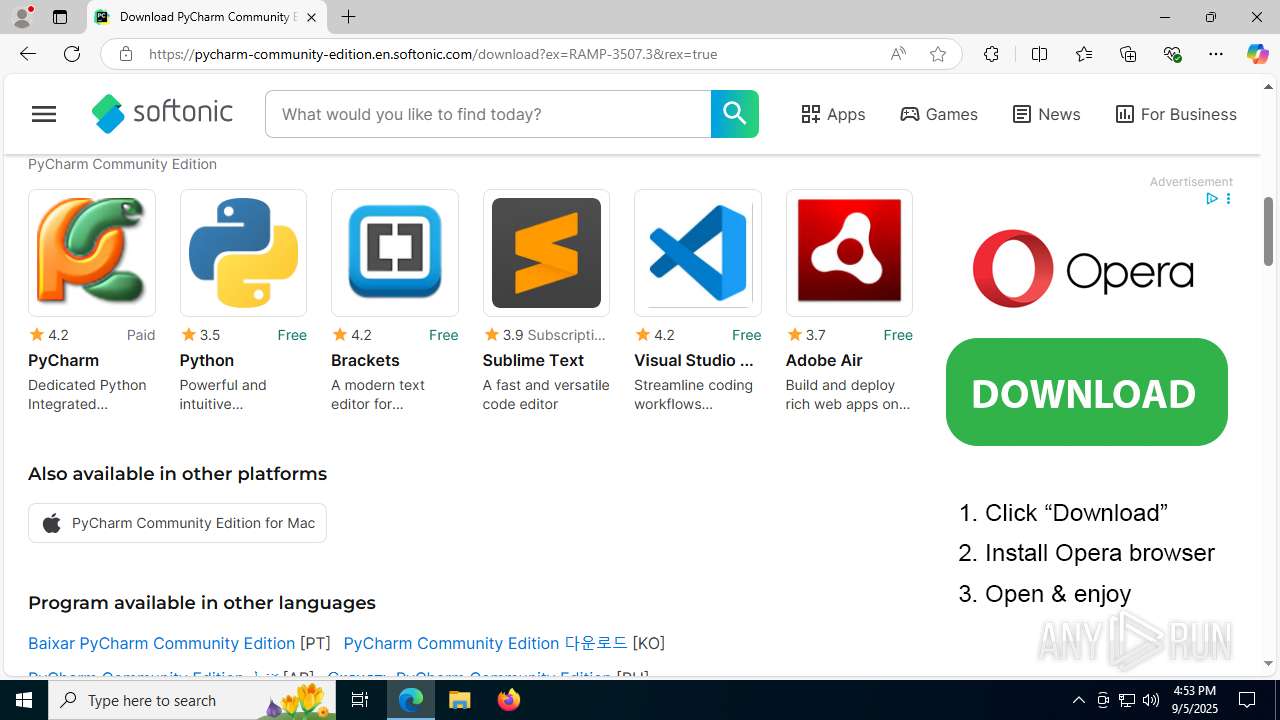
Task: Open the browser profile icon
Action: (x=22, y=17)
